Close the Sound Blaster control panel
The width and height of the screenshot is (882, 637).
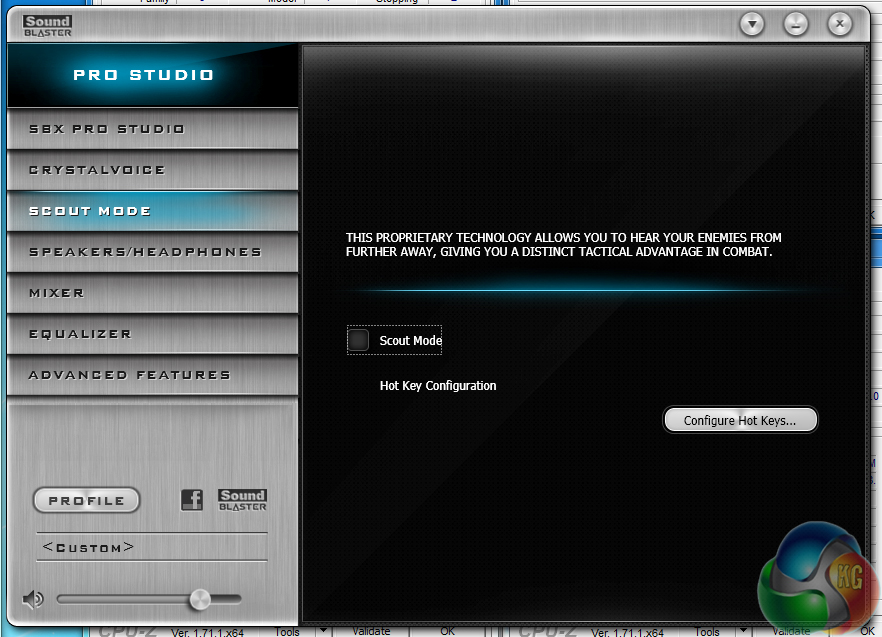[x=840, y=24]
